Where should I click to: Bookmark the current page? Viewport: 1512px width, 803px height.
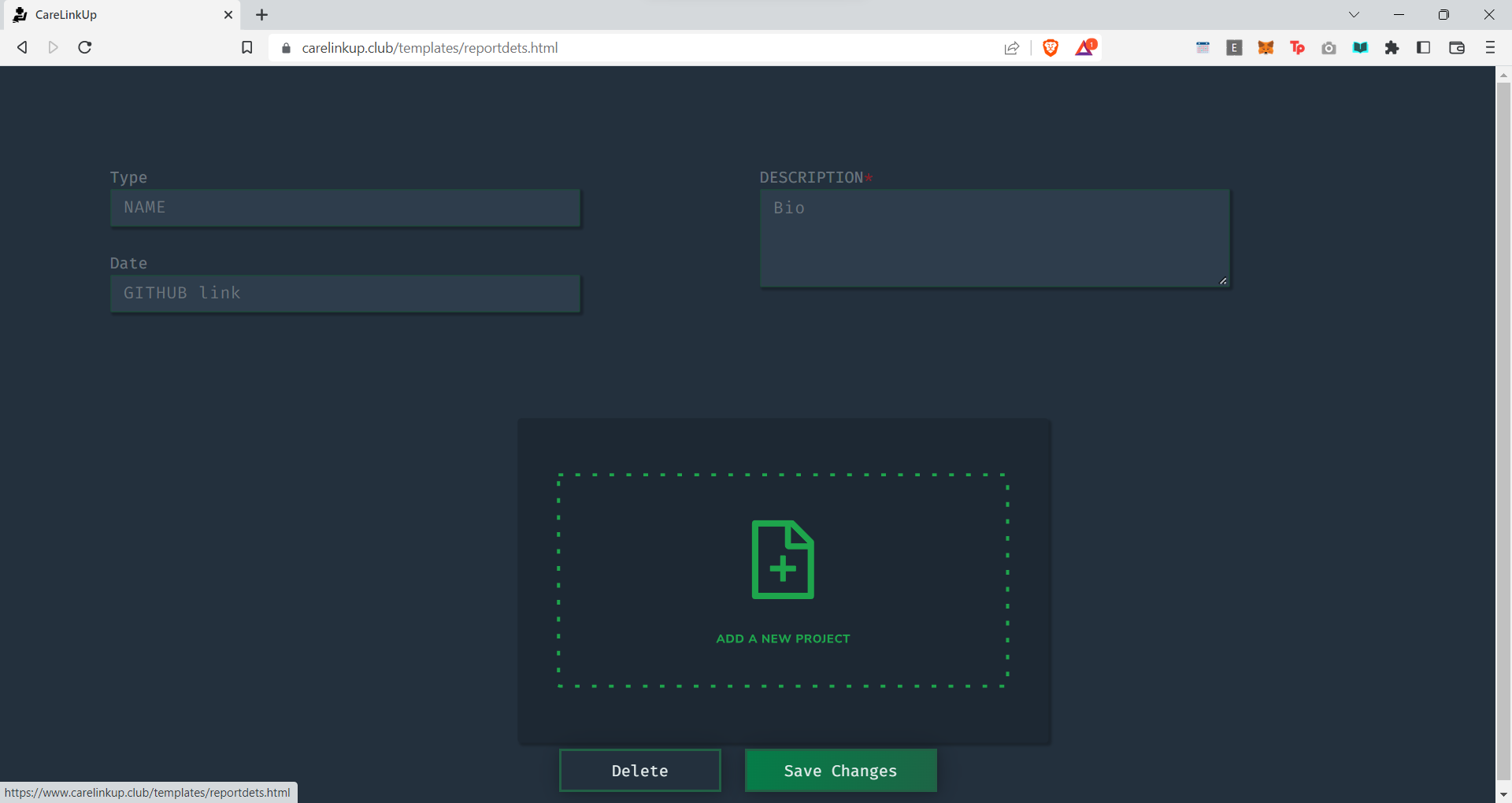246,47
